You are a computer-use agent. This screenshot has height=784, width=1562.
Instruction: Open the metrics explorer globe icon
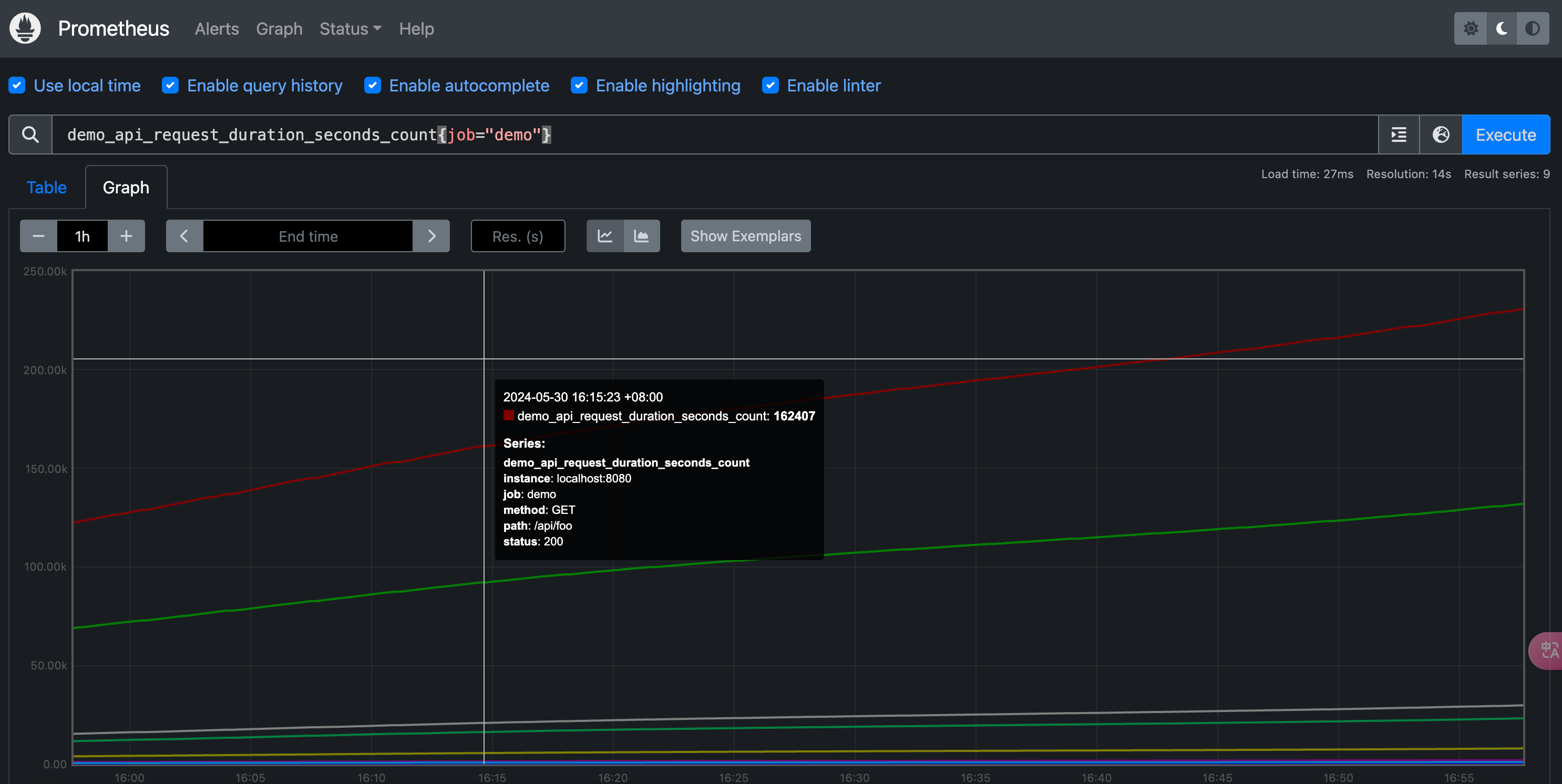tap(1441, 135)
